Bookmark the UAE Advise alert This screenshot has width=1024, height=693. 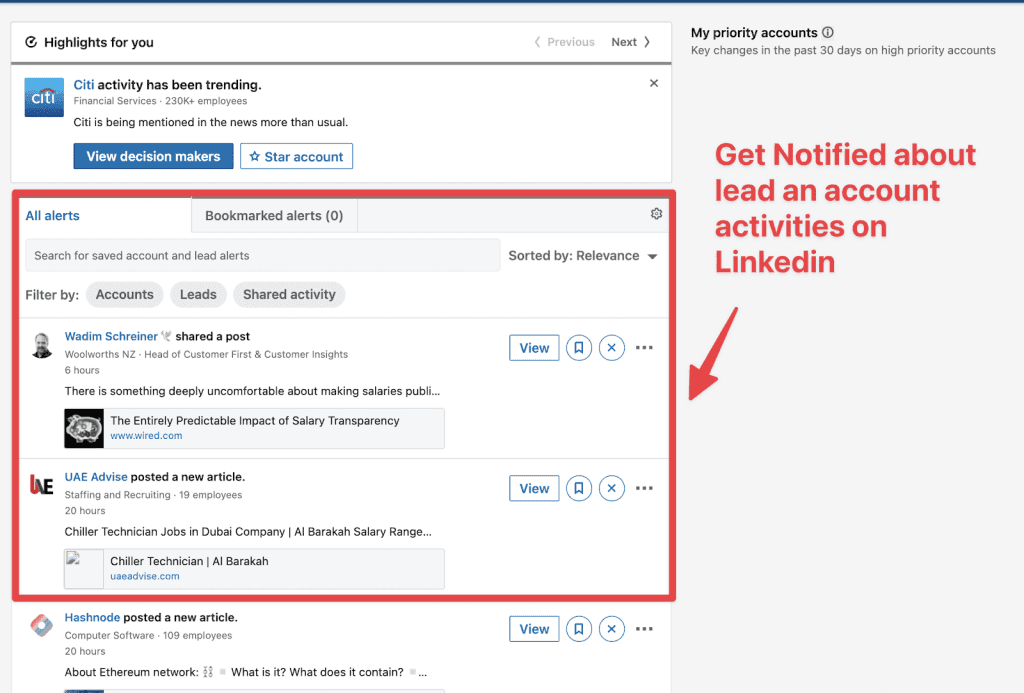pos(579,488)
